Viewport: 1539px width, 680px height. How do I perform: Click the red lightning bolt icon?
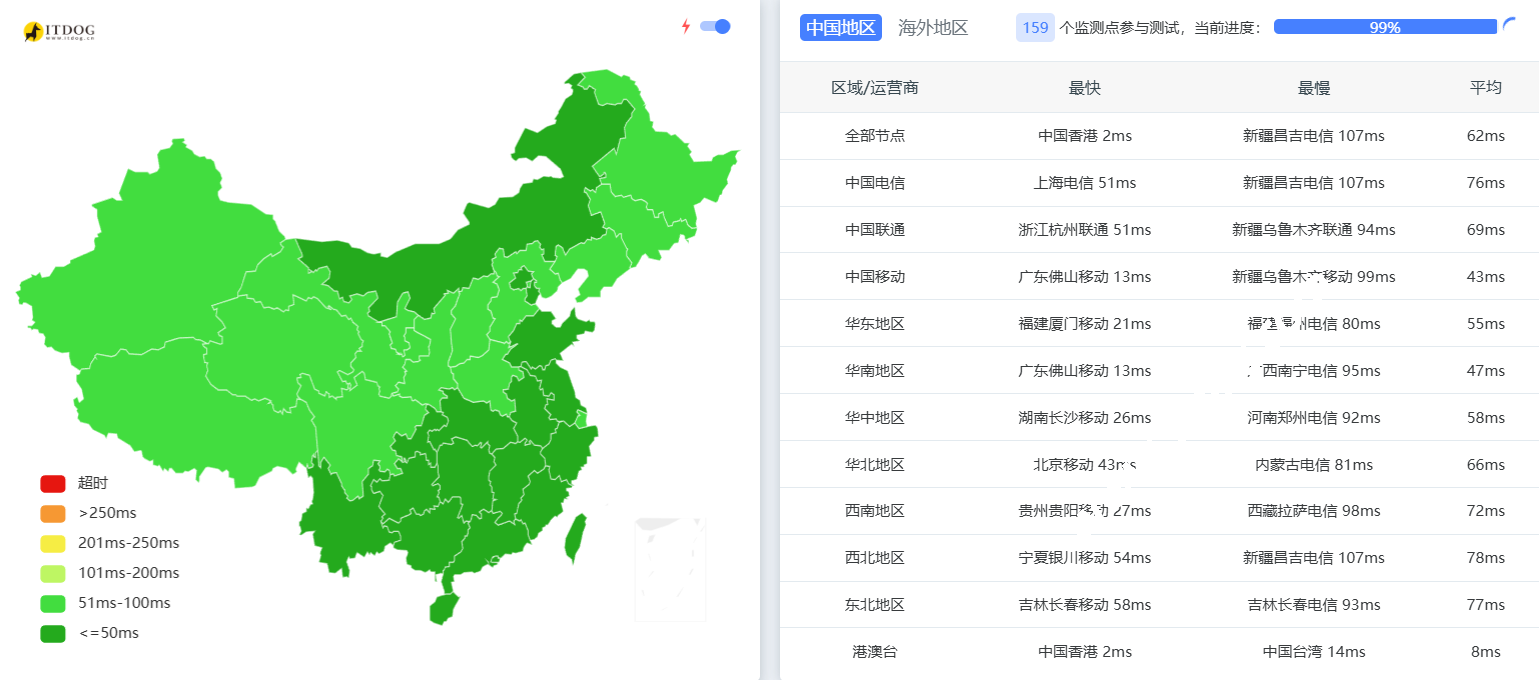click(x=684, y=26)
